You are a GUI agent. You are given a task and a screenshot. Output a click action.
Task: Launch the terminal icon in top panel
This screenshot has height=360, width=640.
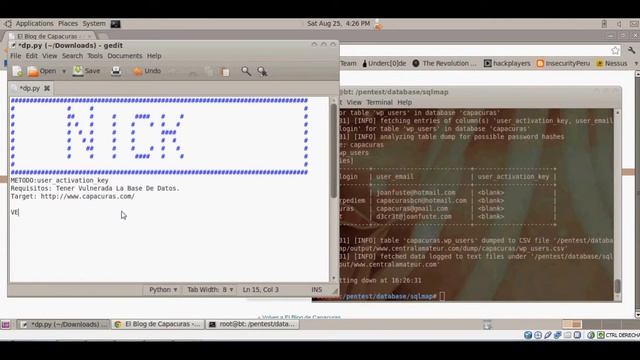(x=116, y=24)
